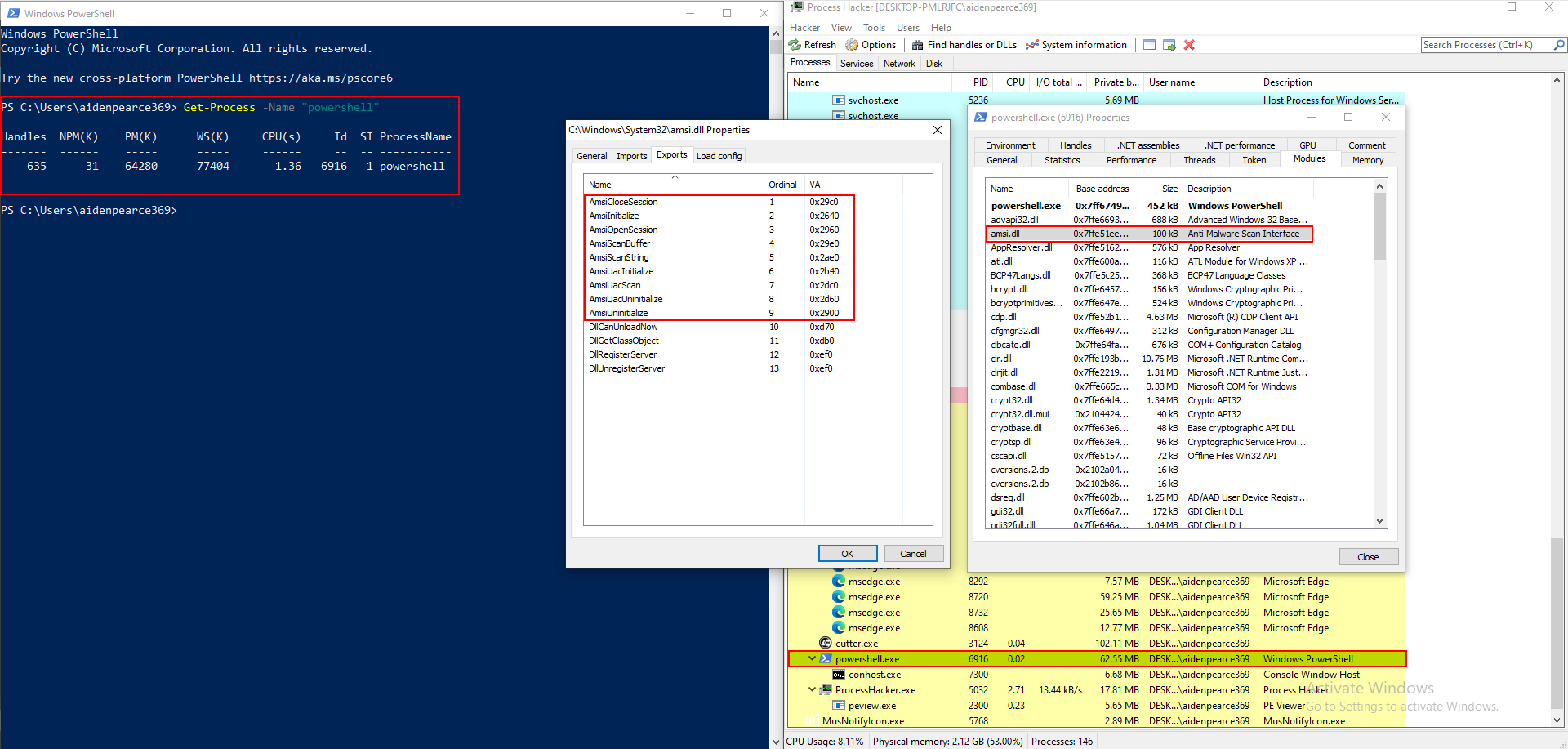
Task: Open the Help menu
Action: tap(941, 28)
